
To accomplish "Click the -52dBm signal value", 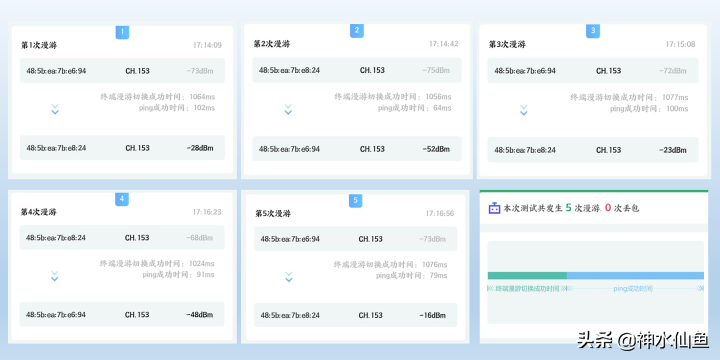I will tap(436, 149).
